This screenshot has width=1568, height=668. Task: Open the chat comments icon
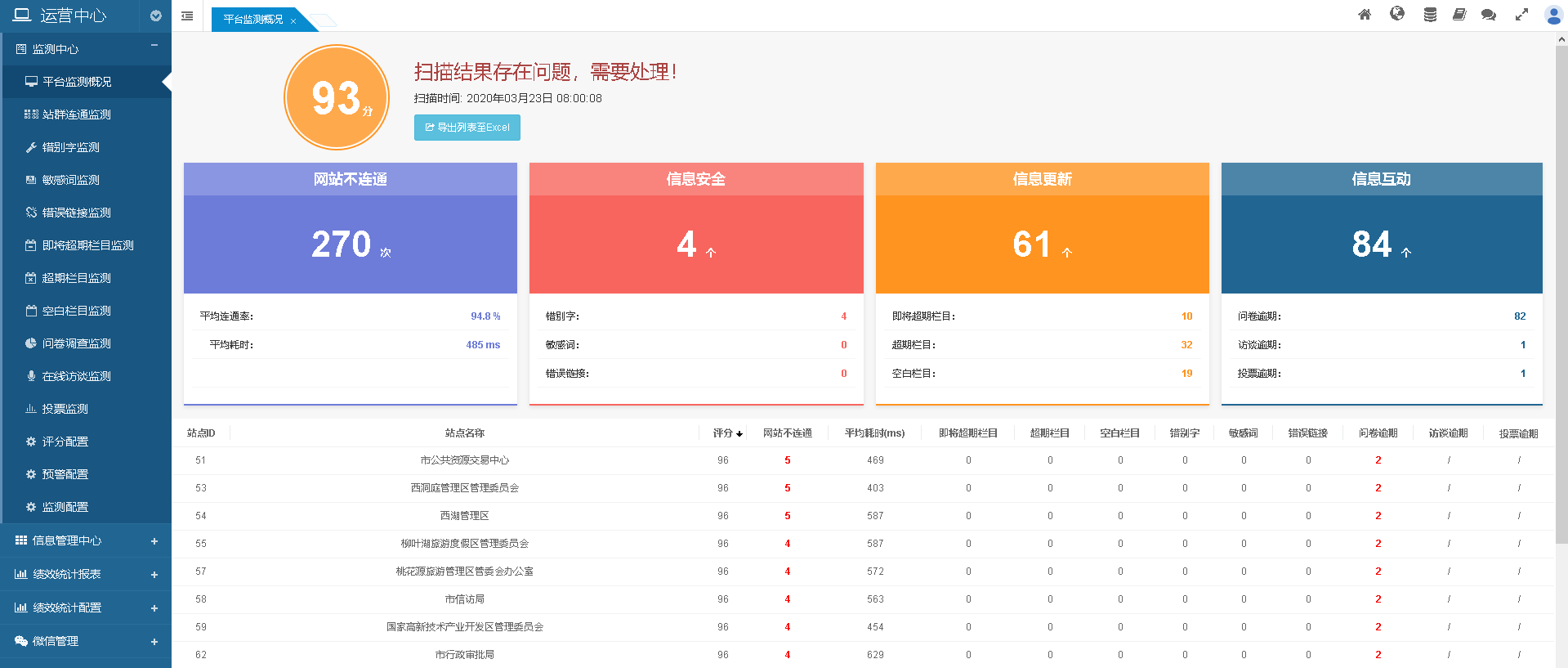click(1489, 15)
